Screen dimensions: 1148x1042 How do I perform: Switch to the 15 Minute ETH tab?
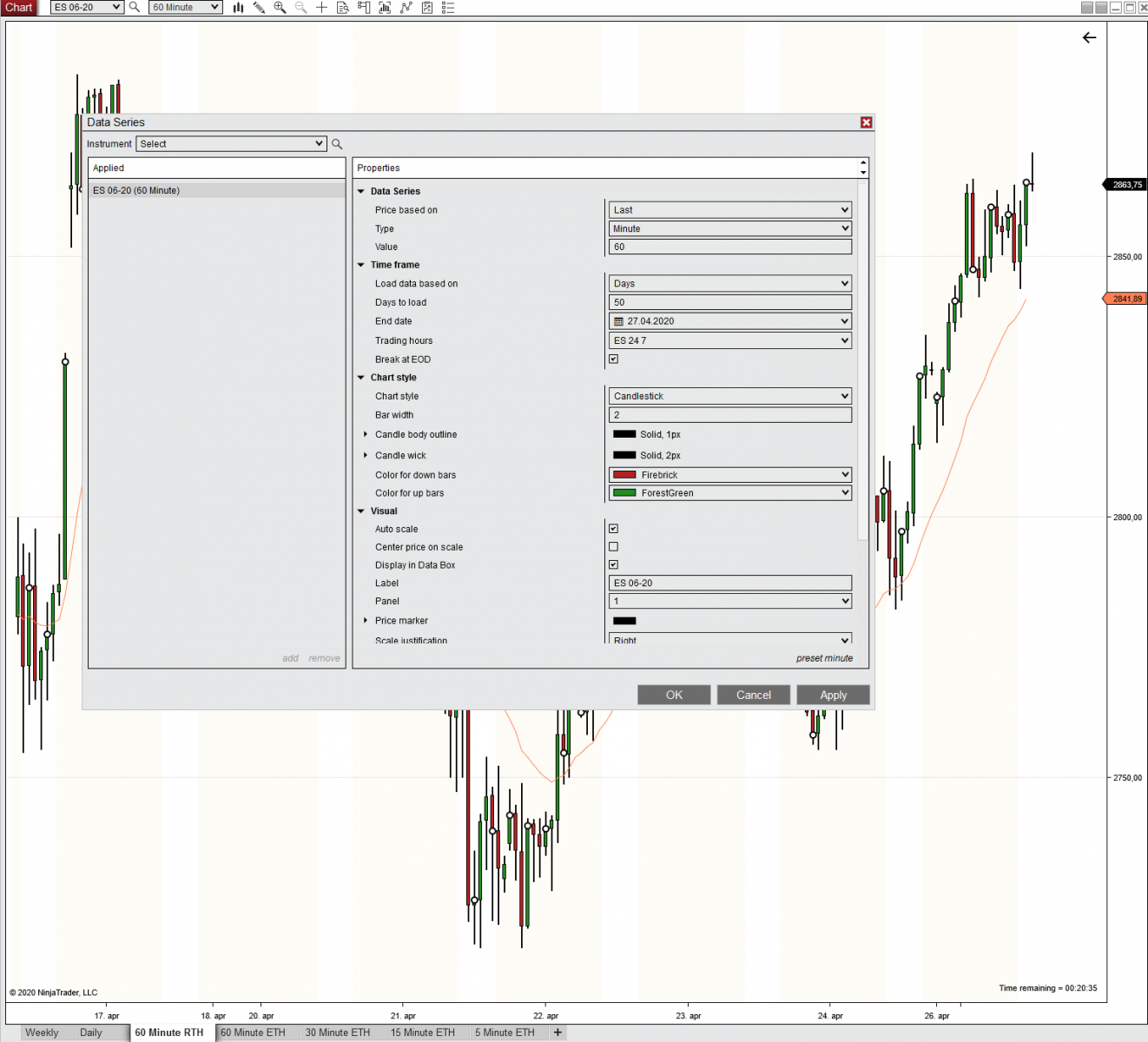[423, 1032]
